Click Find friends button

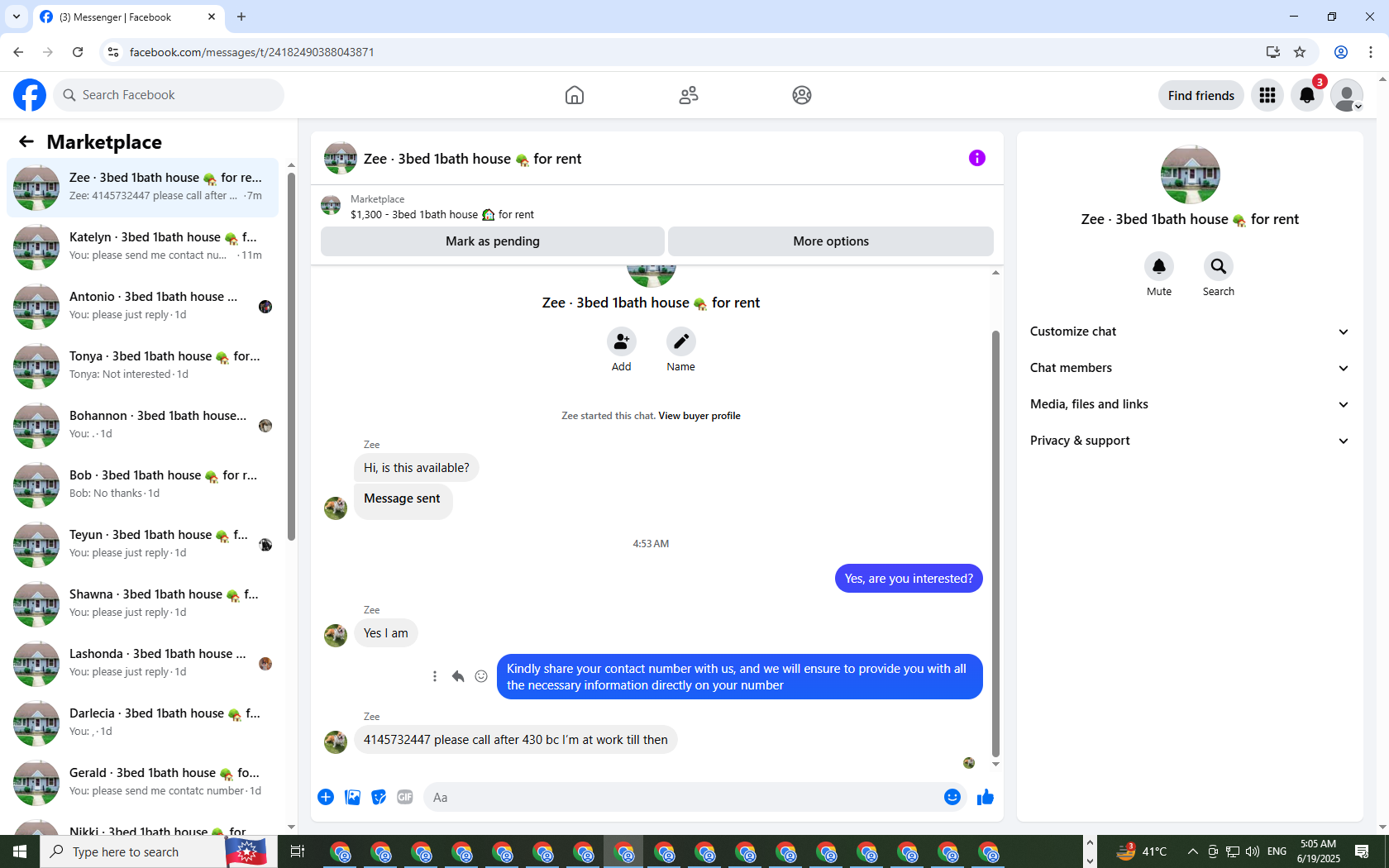click(x=1201, y=95)
